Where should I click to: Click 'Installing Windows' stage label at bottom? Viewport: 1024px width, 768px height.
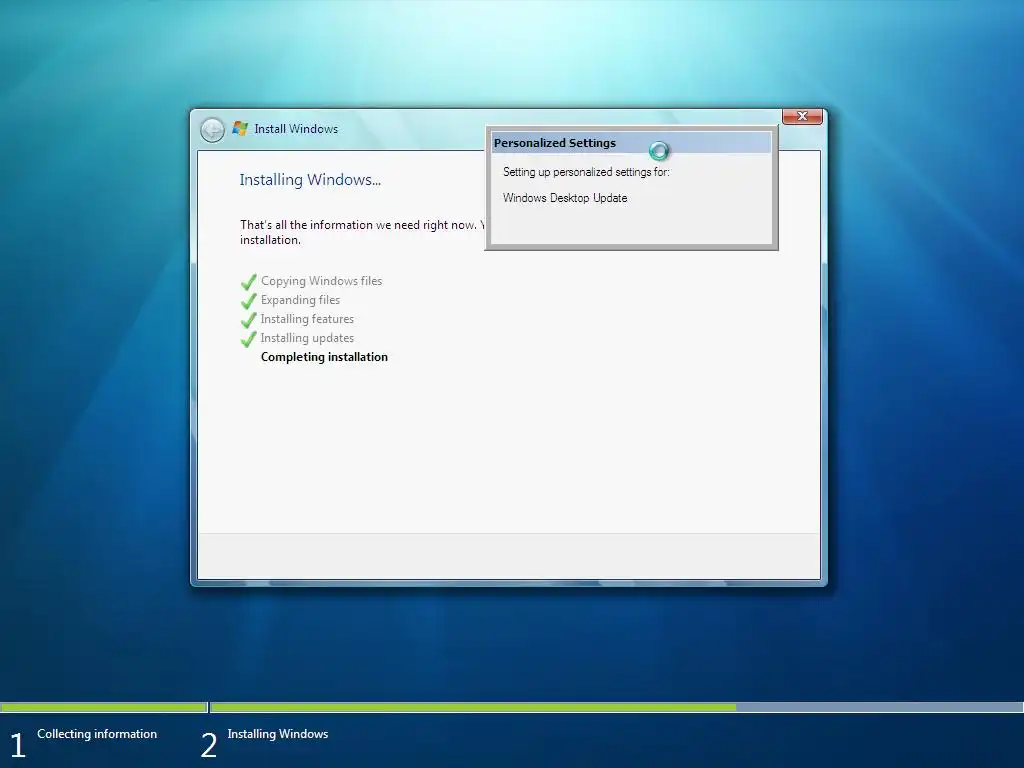pyautogui.click(x=278, y=733)
